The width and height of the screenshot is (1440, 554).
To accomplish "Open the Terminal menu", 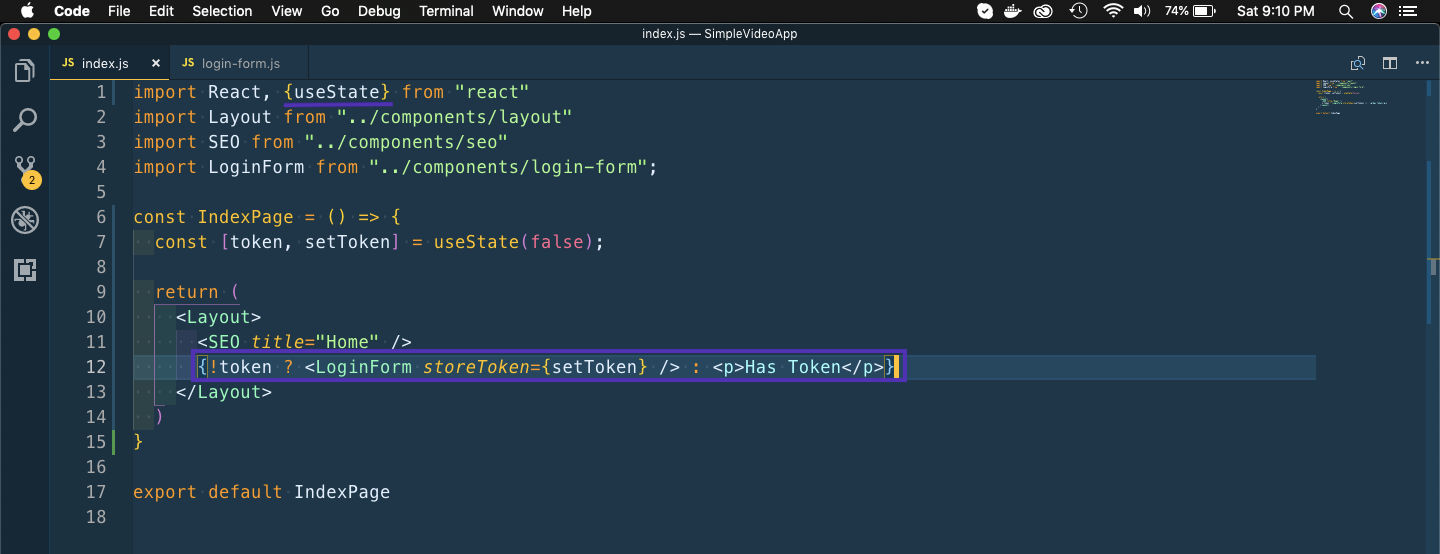I will [446, 11].
